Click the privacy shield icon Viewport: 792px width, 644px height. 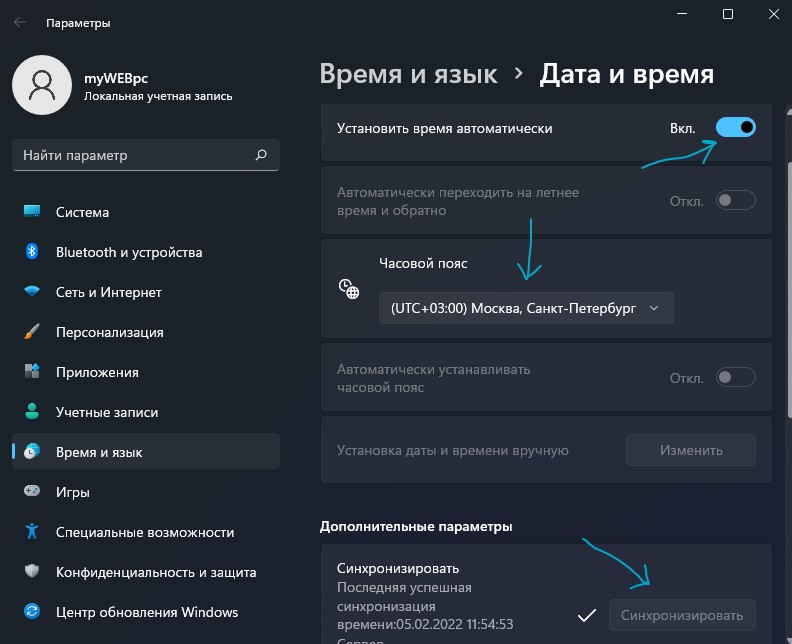click(x=32, y=571)
